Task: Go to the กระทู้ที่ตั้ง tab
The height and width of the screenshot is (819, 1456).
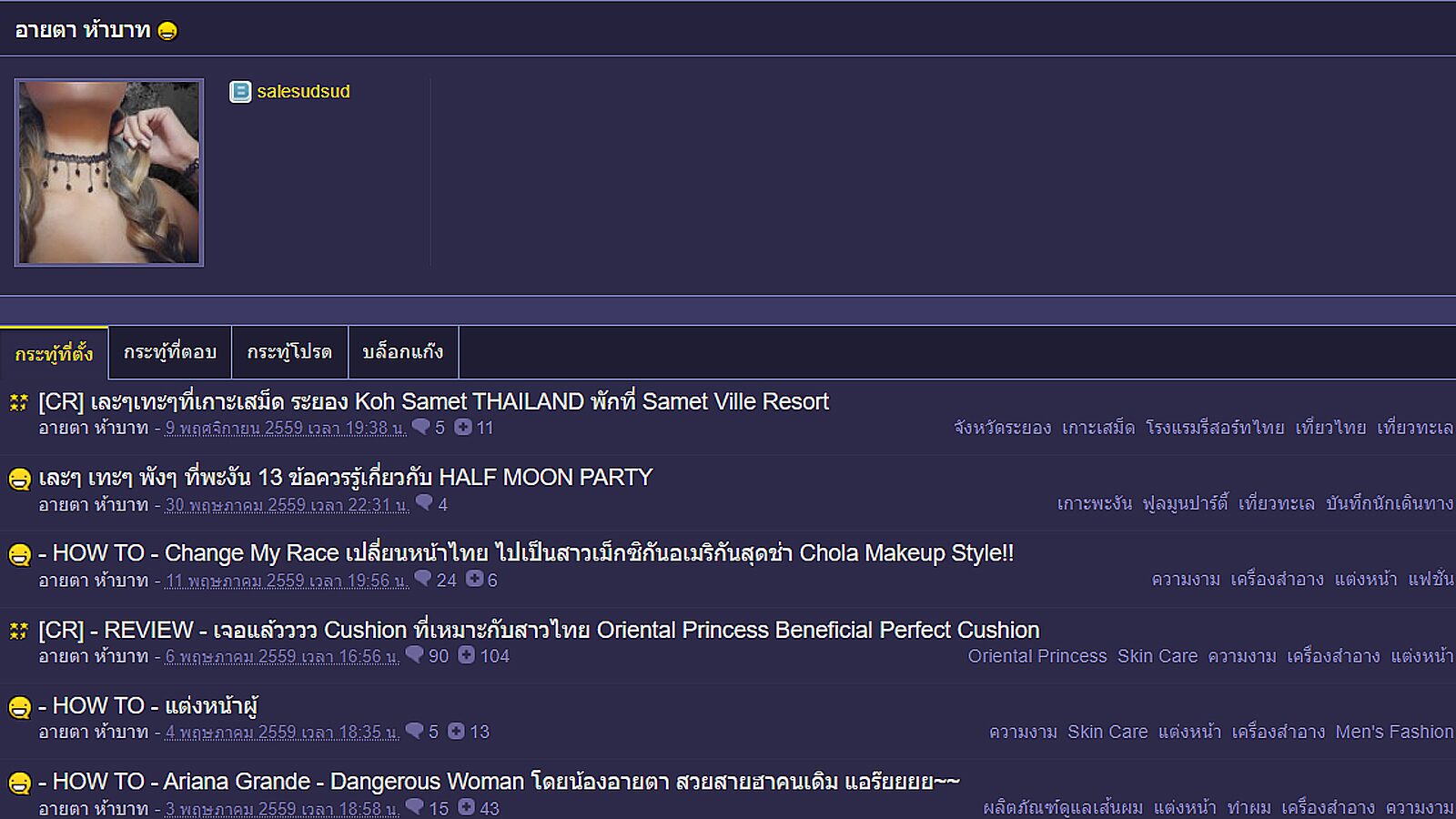Action: click(54, 353)
